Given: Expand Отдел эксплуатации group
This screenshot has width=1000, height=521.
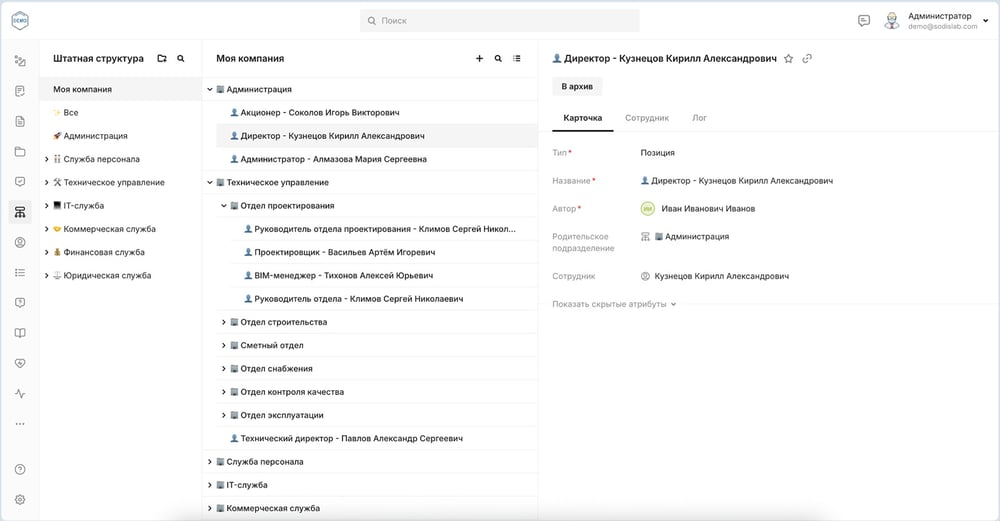Looking at the screenshot, I should (223, 415).
